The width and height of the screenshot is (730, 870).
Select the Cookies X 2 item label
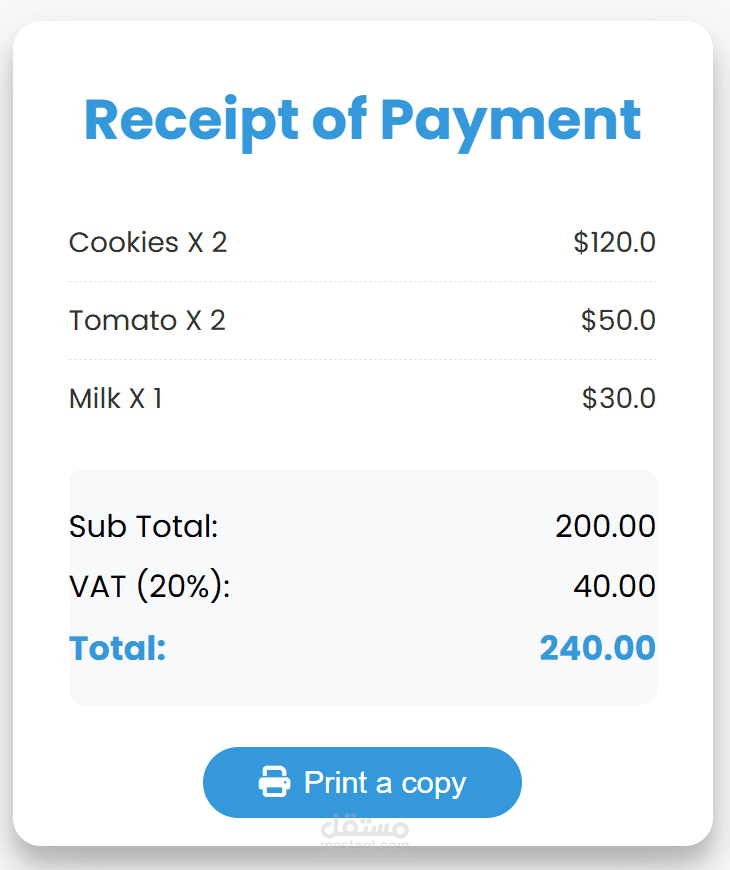(x=148, y=242)
